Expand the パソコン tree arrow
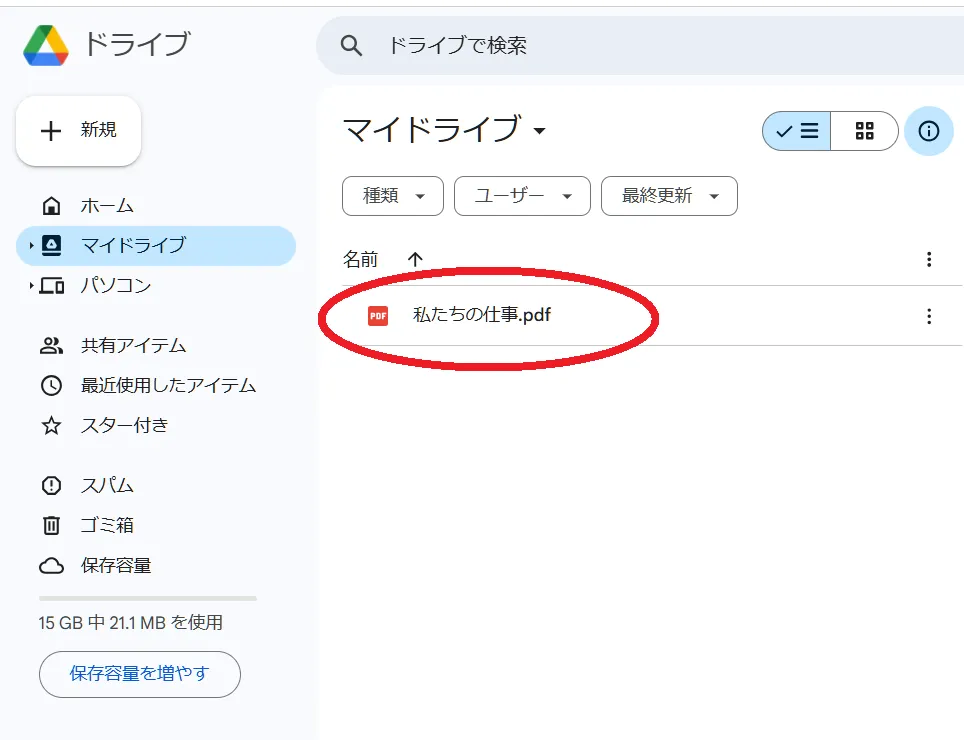The width and height of the screenshot is (964, 740). (x=31, y=286)
